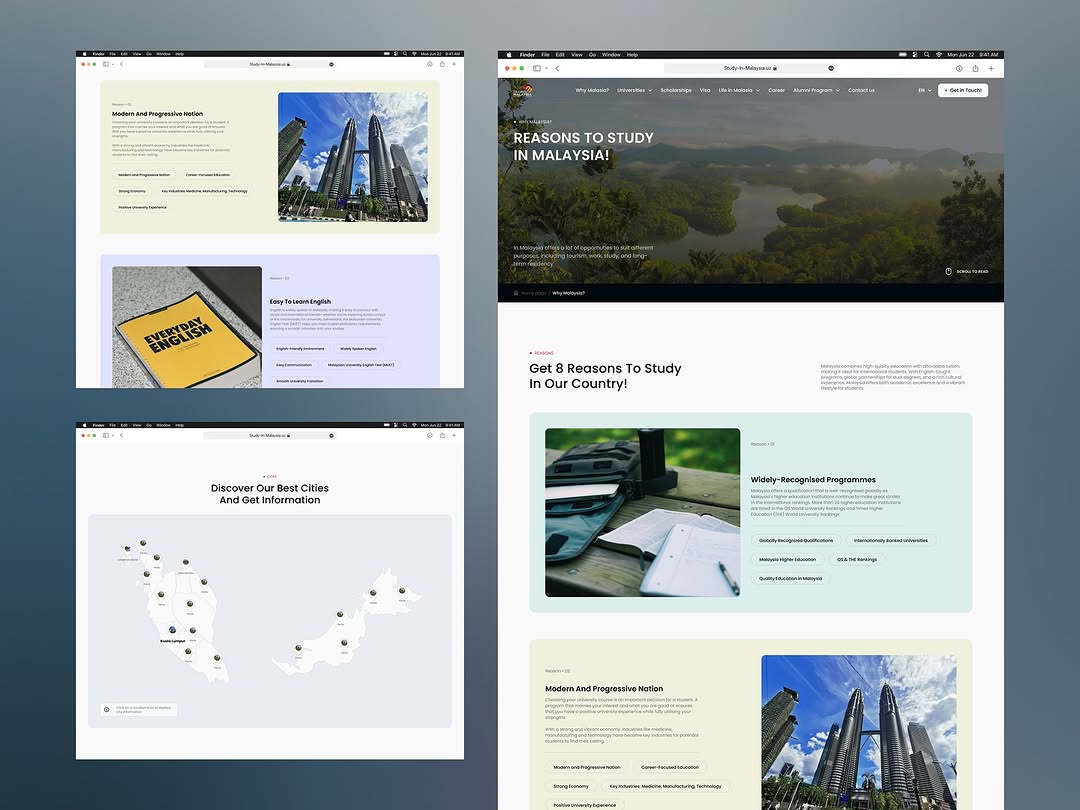
Task: Click the Malaysia site logo in right window
Action: 523,90
